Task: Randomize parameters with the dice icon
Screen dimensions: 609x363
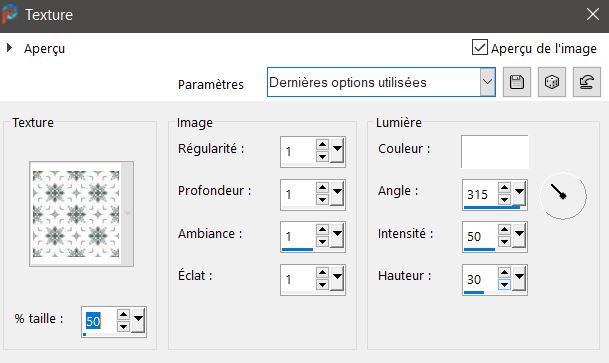Action: (x=552, y=82)
